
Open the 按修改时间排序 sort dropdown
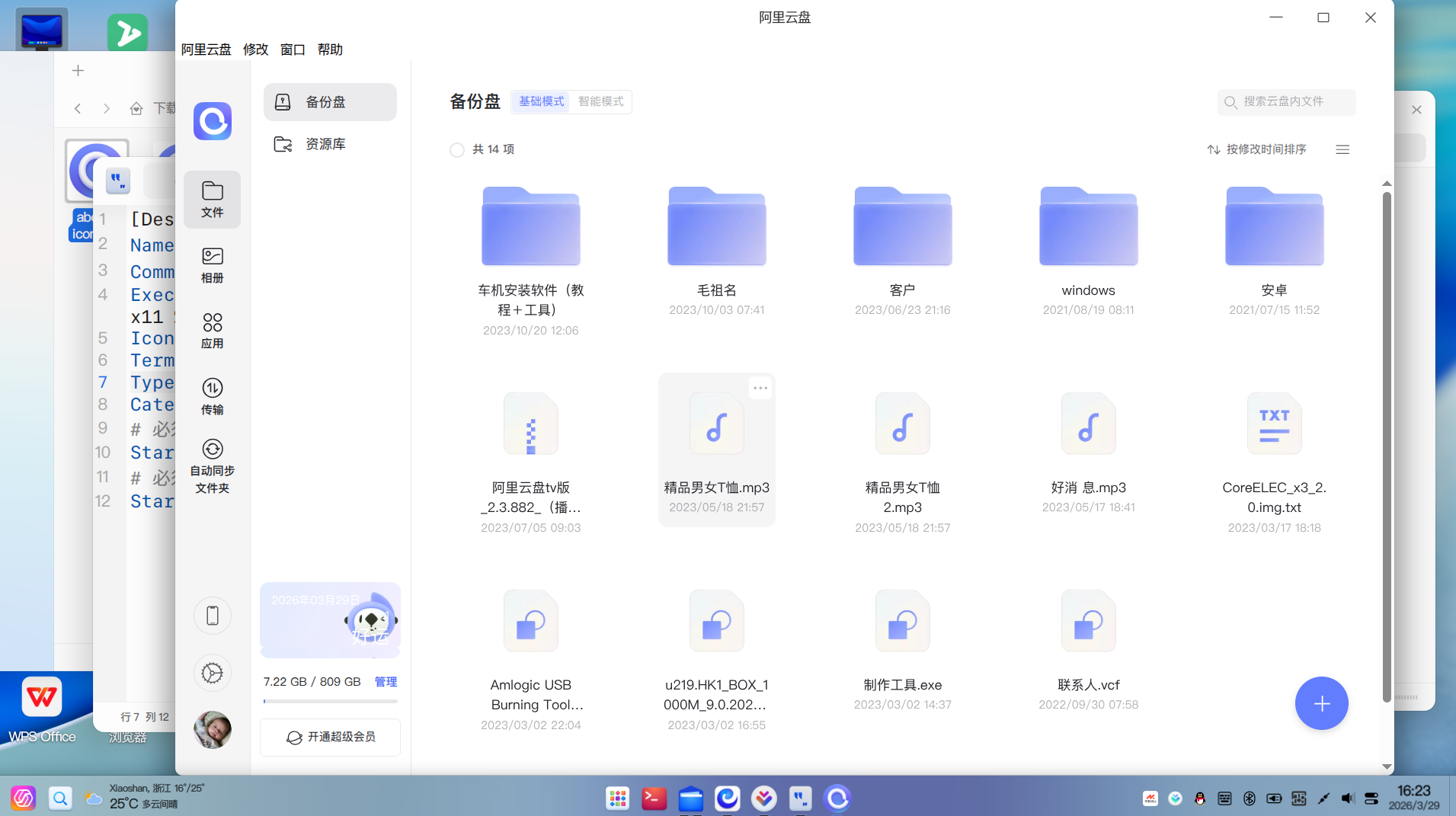(x=1257, y=149)
